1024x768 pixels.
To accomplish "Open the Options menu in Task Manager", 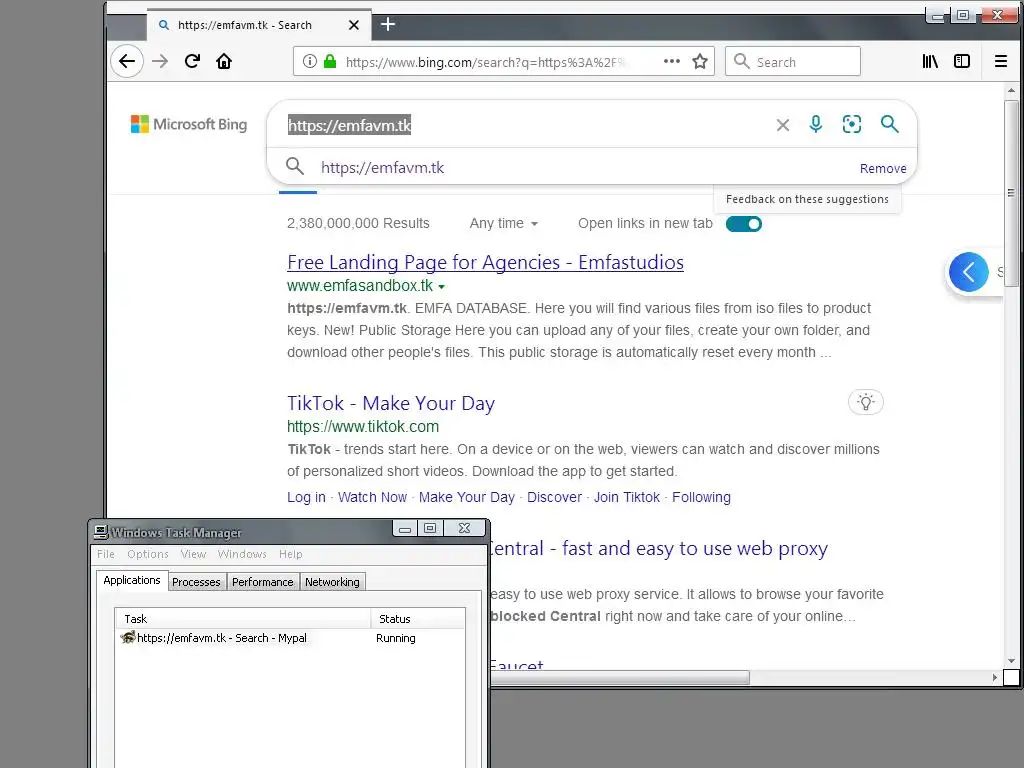I will click(148, 554).
